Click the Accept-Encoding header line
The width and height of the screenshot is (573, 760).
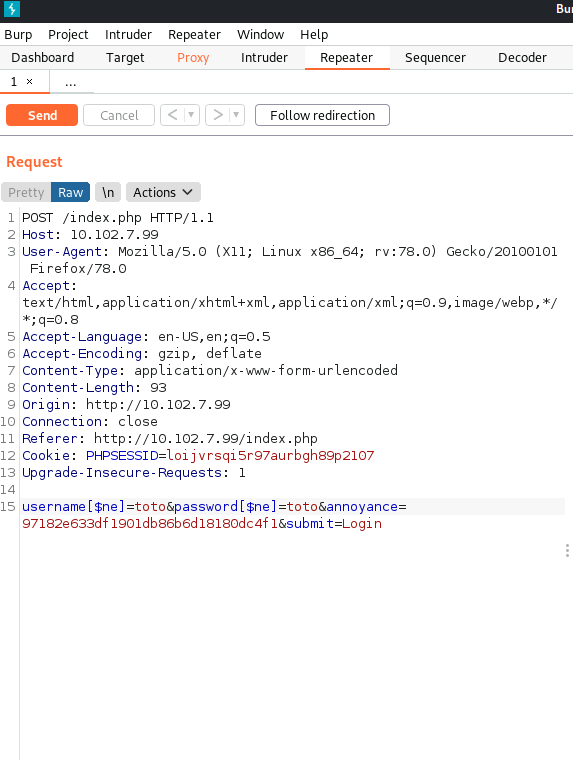point(142,353)
